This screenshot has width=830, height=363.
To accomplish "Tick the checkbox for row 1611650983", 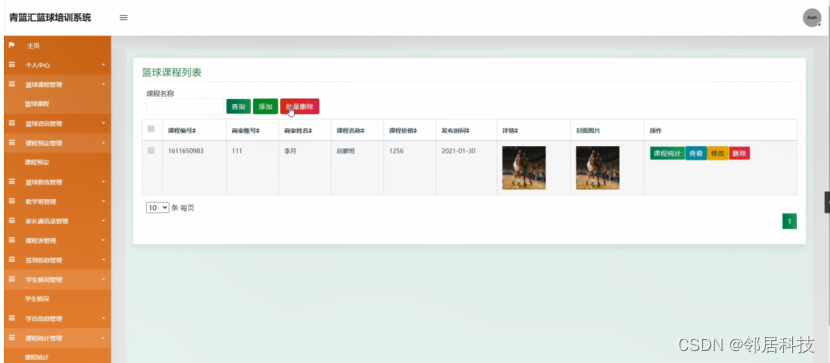I will click(151, 151).
